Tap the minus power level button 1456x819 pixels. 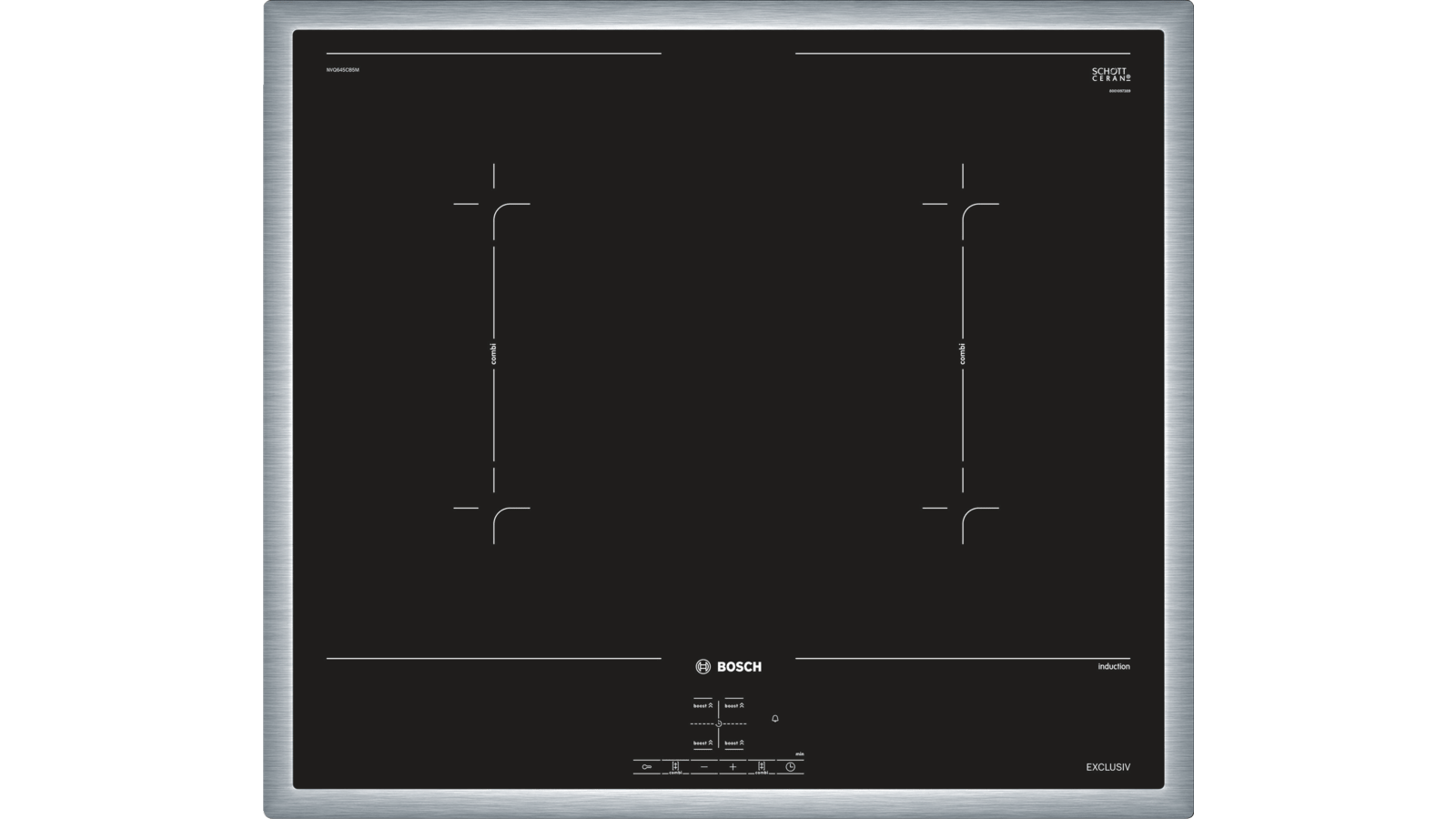(704, 767)
